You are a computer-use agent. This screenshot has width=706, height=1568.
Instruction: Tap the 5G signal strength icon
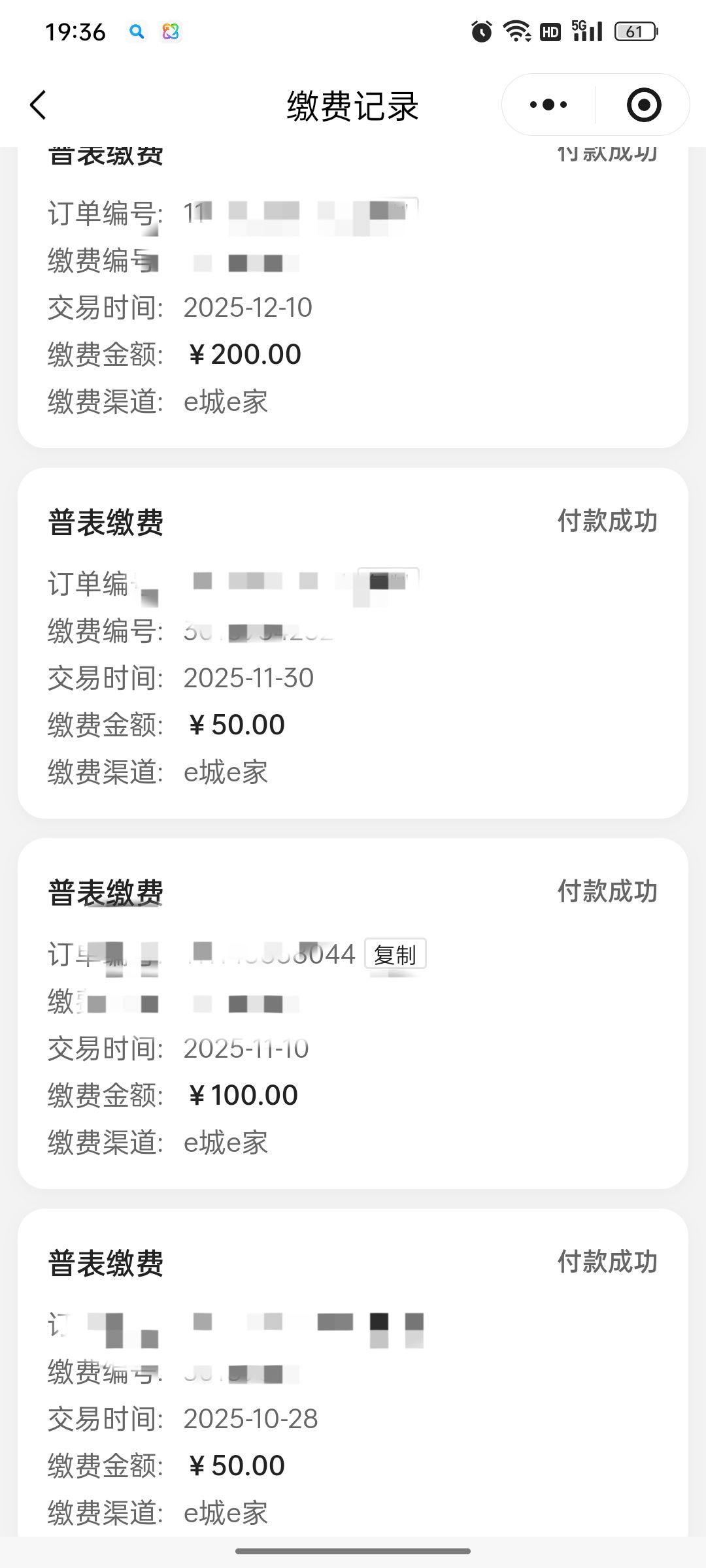[587, 31]
